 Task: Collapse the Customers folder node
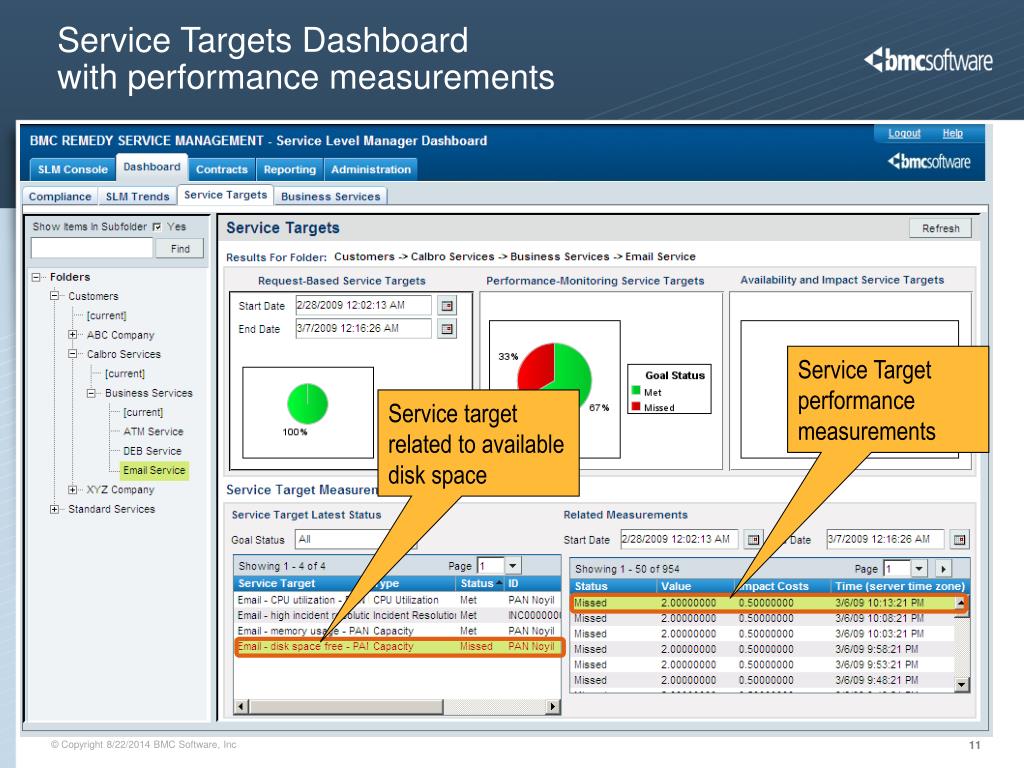tap(55, 296)
